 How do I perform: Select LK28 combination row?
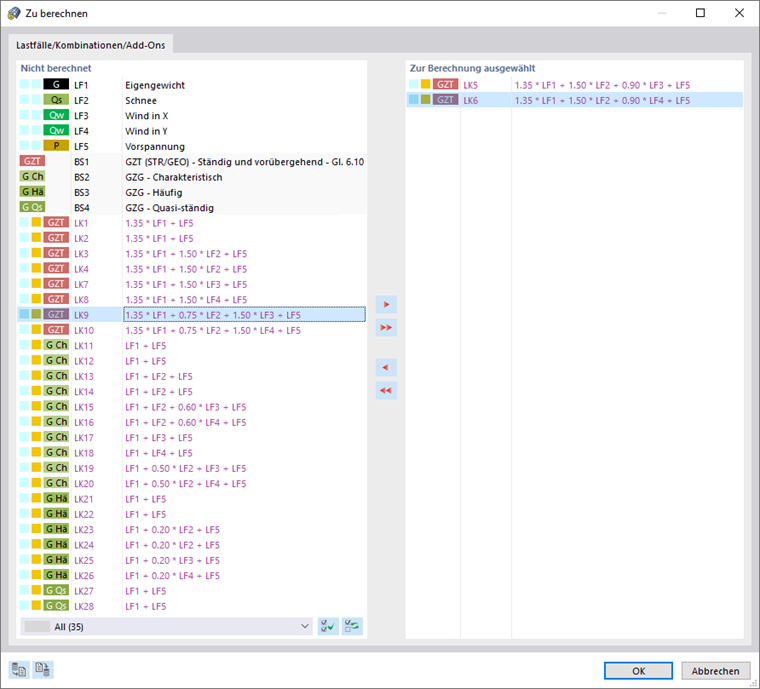click(192, 606)
